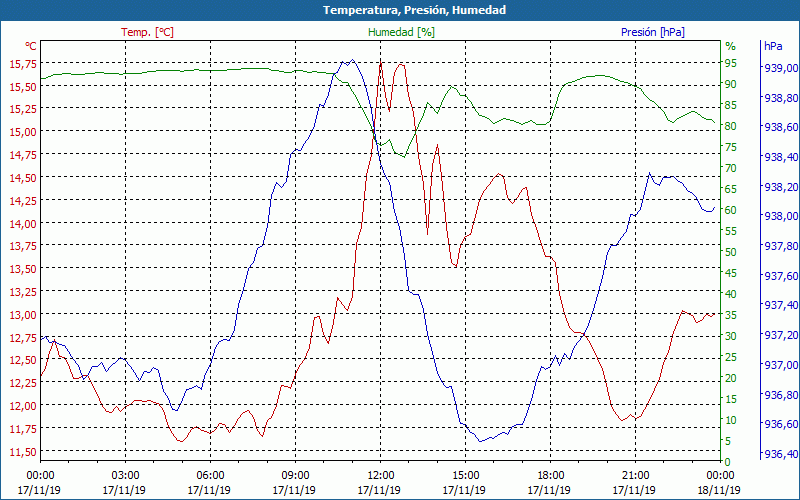The height and width of the screenshot is (500, 800).
Task: Pick the '11,75' temperature axis value
Action: 23,429
